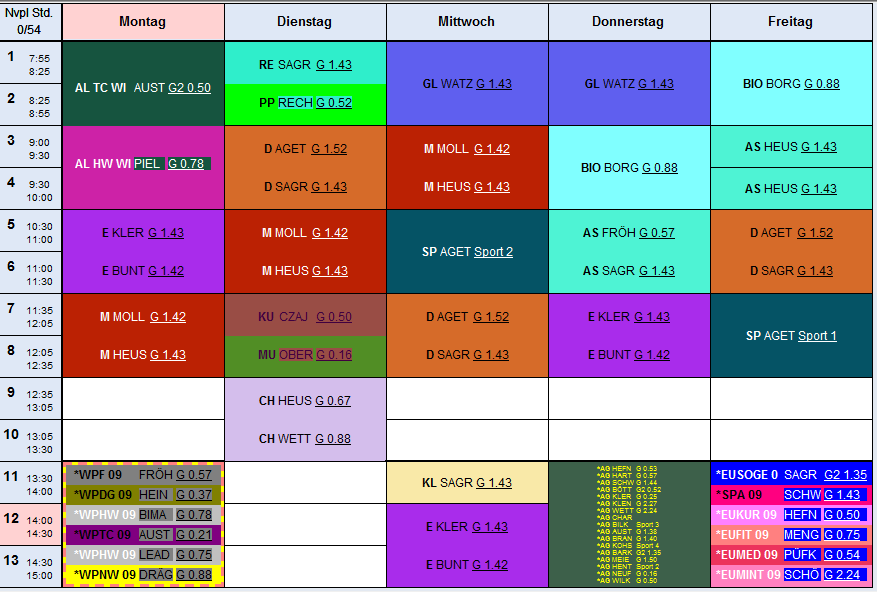Open the Sport 2 room link on Mittwoch
The width and height of the screenshot is (877, 592).
coord(493,252)
